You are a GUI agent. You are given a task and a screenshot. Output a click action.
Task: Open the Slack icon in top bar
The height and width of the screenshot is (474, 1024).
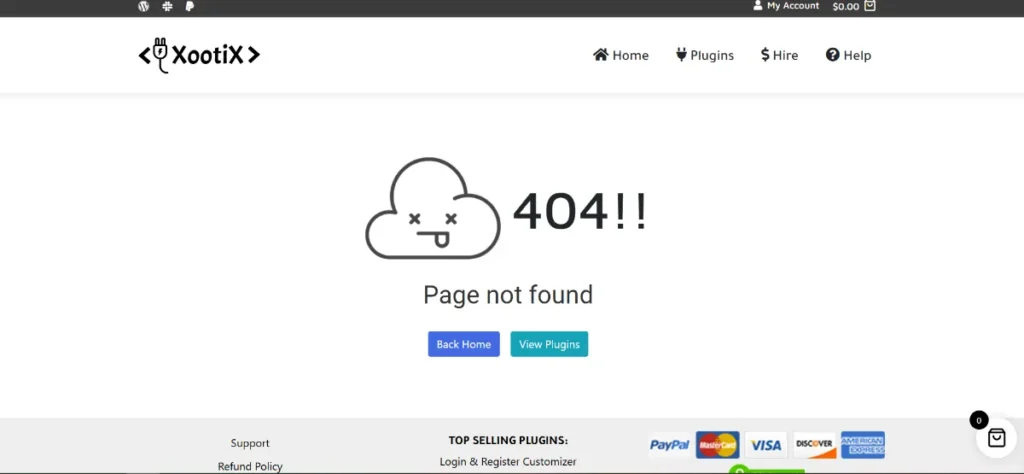click(x=167, y=7)
